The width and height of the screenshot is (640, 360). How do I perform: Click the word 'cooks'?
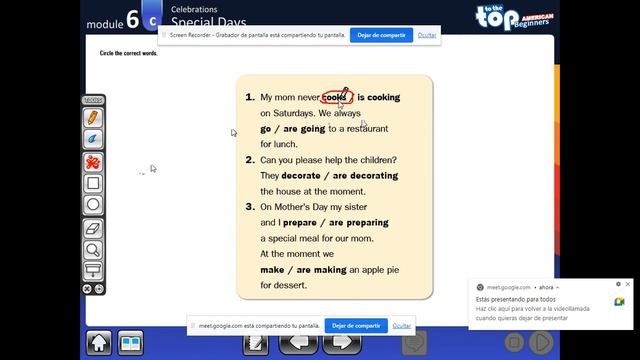tap(334, 97)
